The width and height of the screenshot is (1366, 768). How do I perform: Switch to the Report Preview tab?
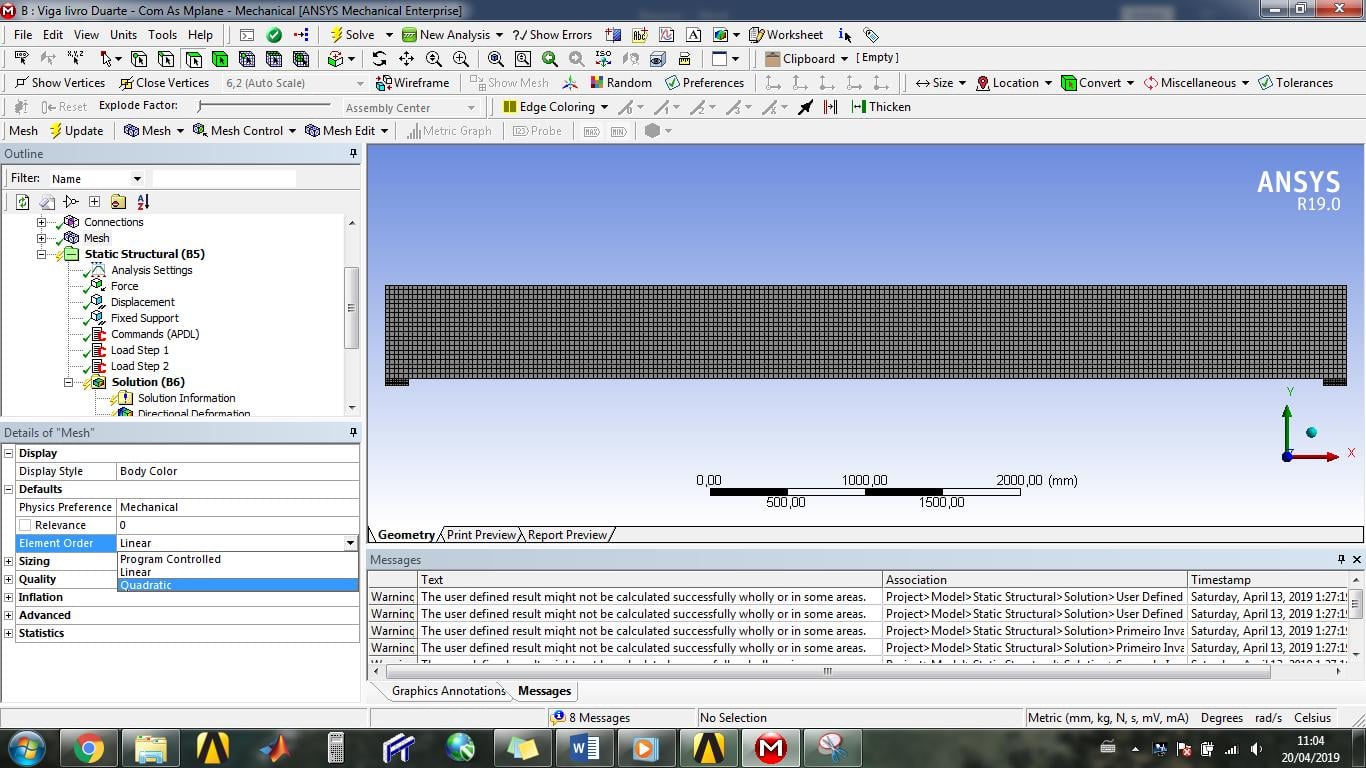tap(567, 535)
